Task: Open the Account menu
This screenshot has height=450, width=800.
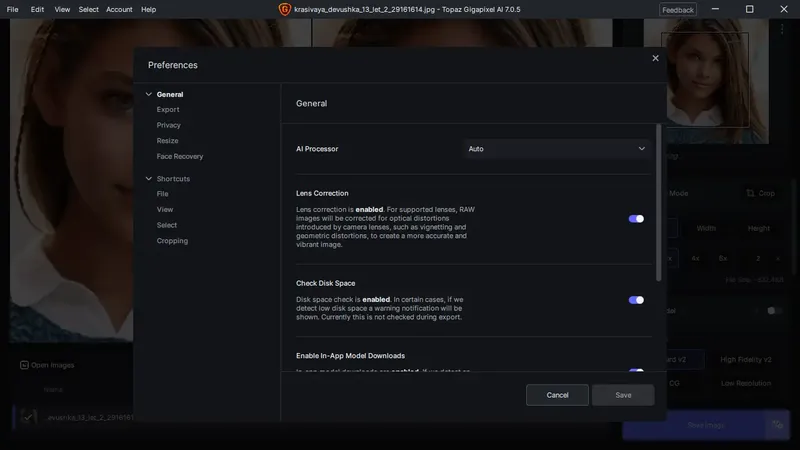Action: click(119, 9)
